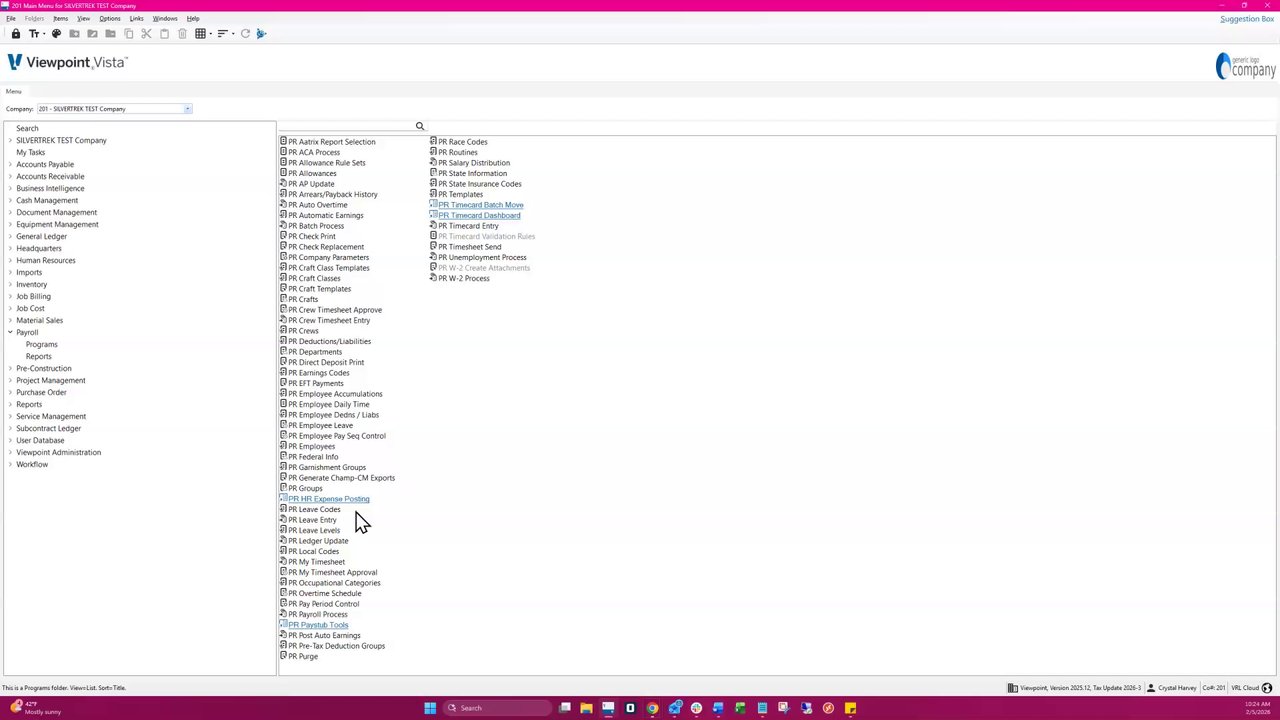
Task: Click the Windows Start button
Action: point(430,708)
